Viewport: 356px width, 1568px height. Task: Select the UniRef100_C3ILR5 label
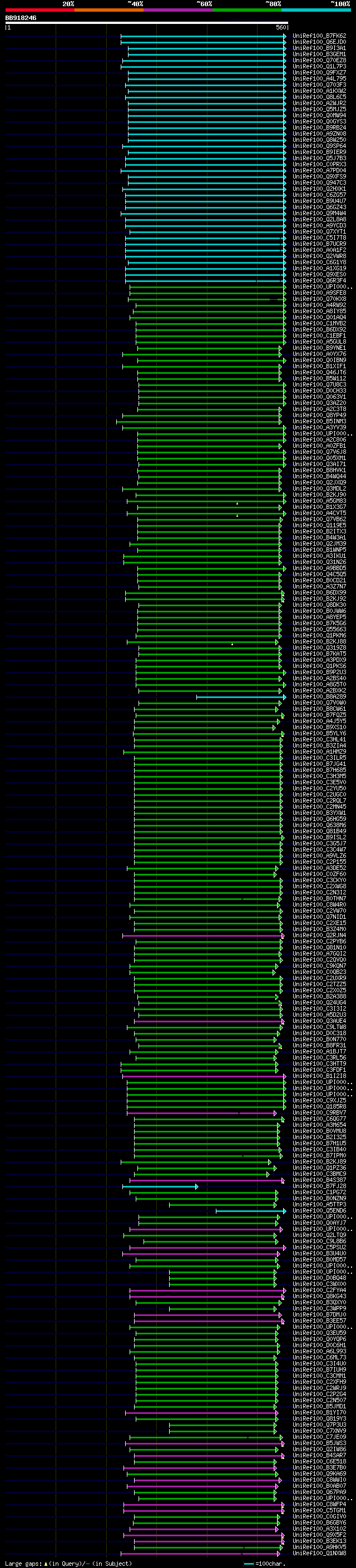(319, 758)
